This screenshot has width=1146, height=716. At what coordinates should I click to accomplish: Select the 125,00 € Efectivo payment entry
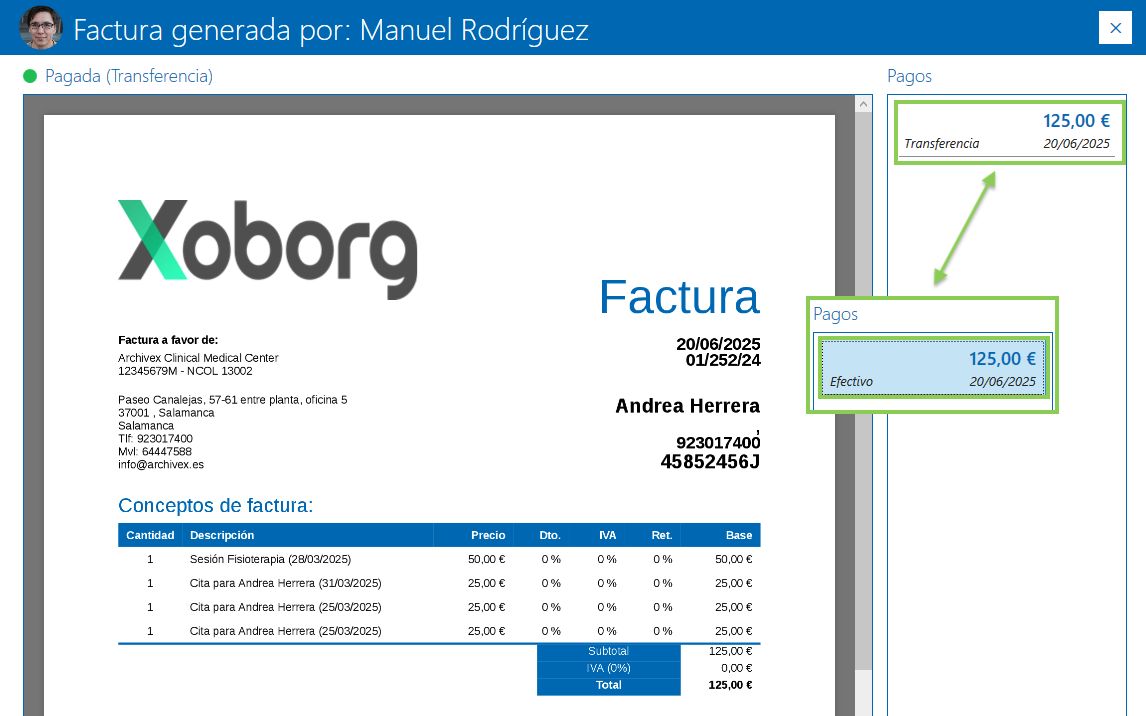pyautogui.click(x=933, y=367)
